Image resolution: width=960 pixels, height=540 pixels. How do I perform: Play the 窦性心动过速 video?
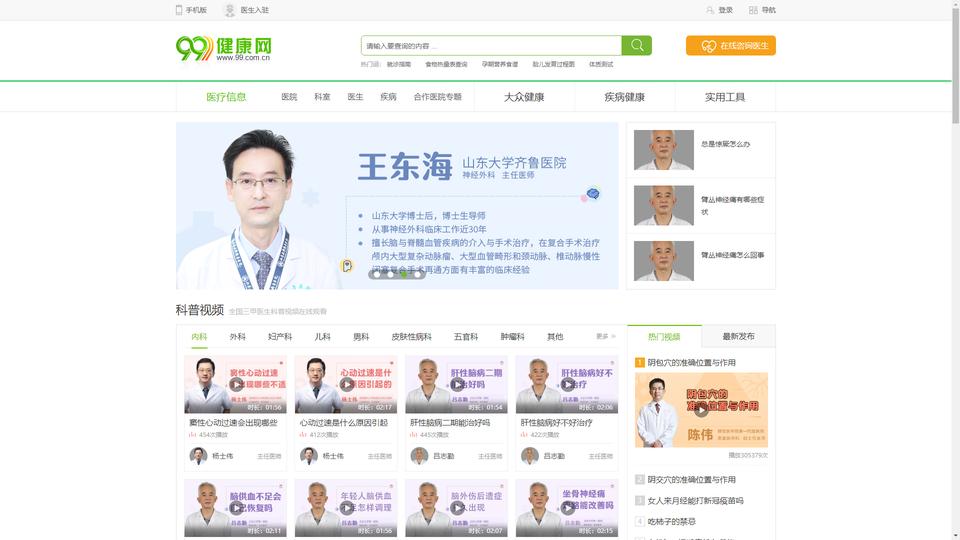236,384
